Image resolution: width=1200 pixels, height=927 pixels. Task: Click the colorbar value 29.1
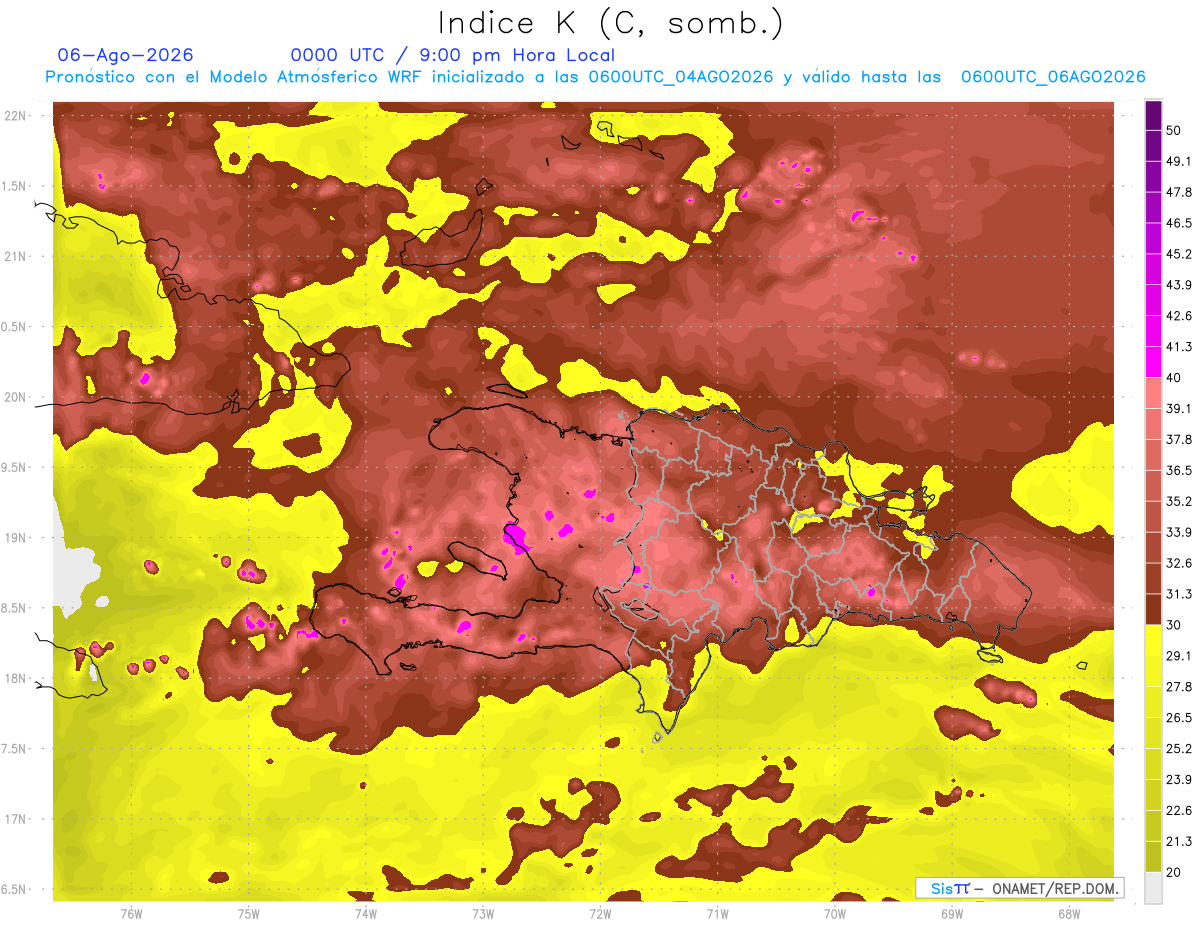point(1178,656)
